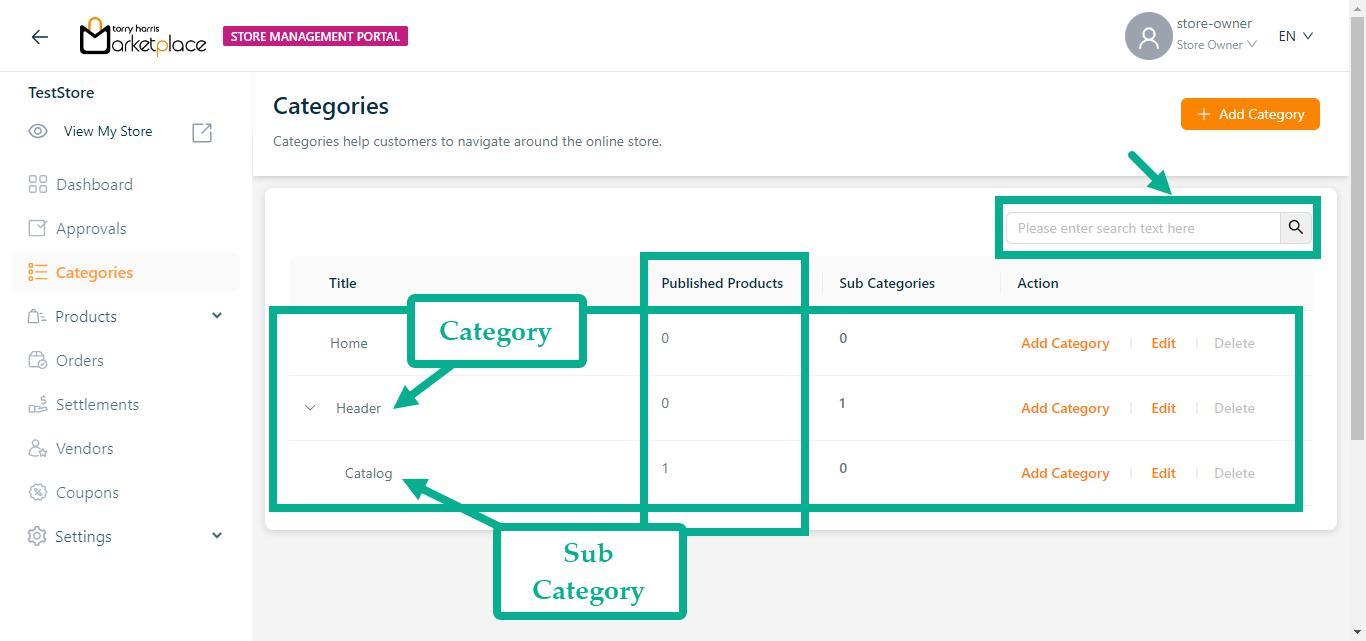The height and width of the screenshot is (641, 1366).
Task: Click the category search text field
Action: click(x=1142, y=228)
